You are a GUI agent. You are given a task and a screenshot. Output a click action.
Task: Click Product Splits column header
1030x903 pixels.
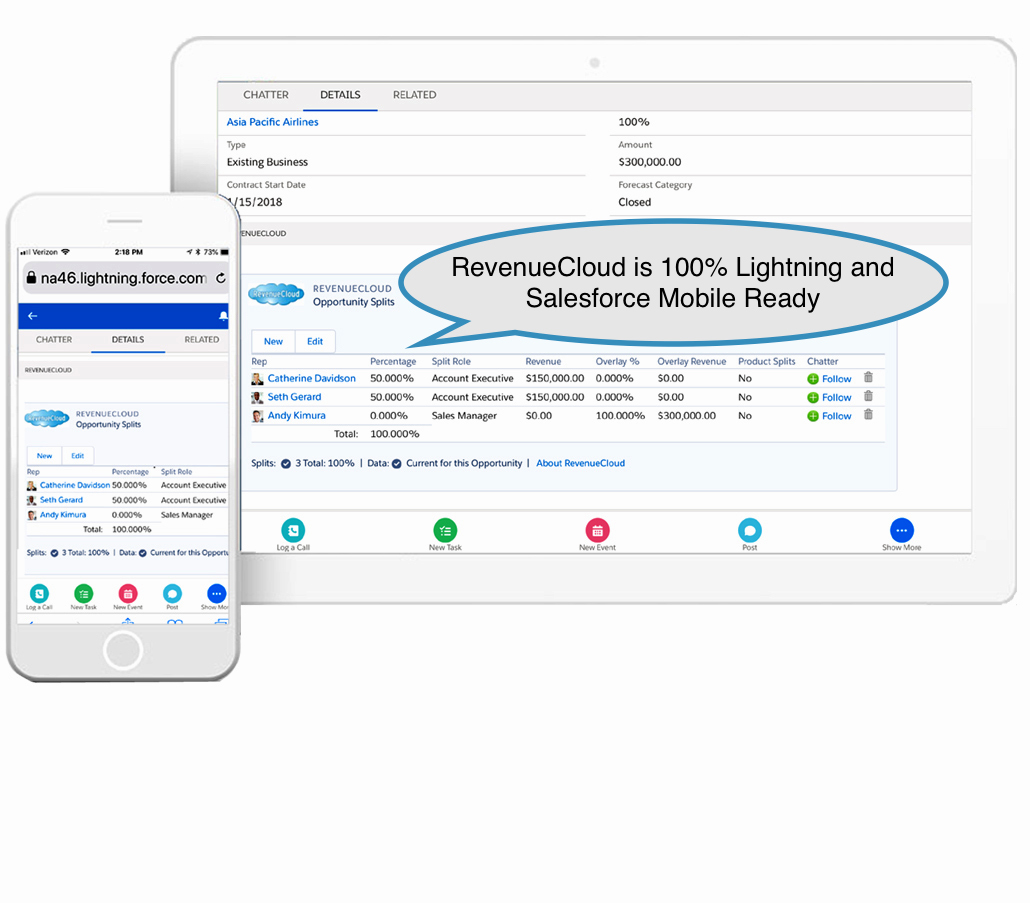pyautogui.click(x=767, y=361)
